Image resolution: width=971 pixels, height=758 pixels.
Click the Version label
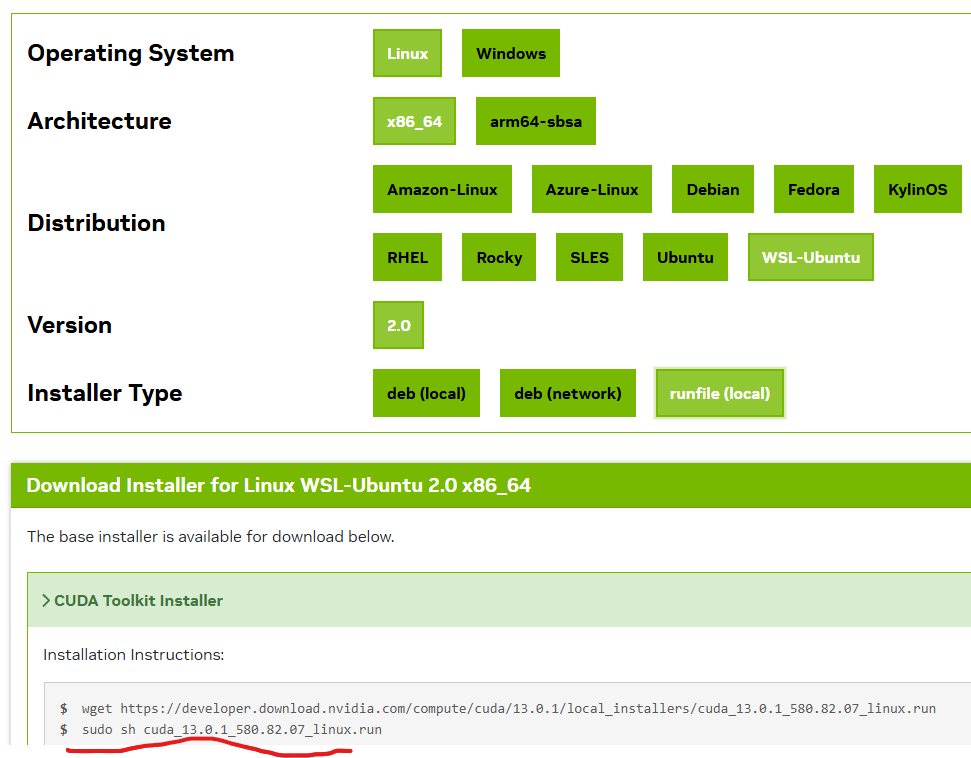(69, 325)
